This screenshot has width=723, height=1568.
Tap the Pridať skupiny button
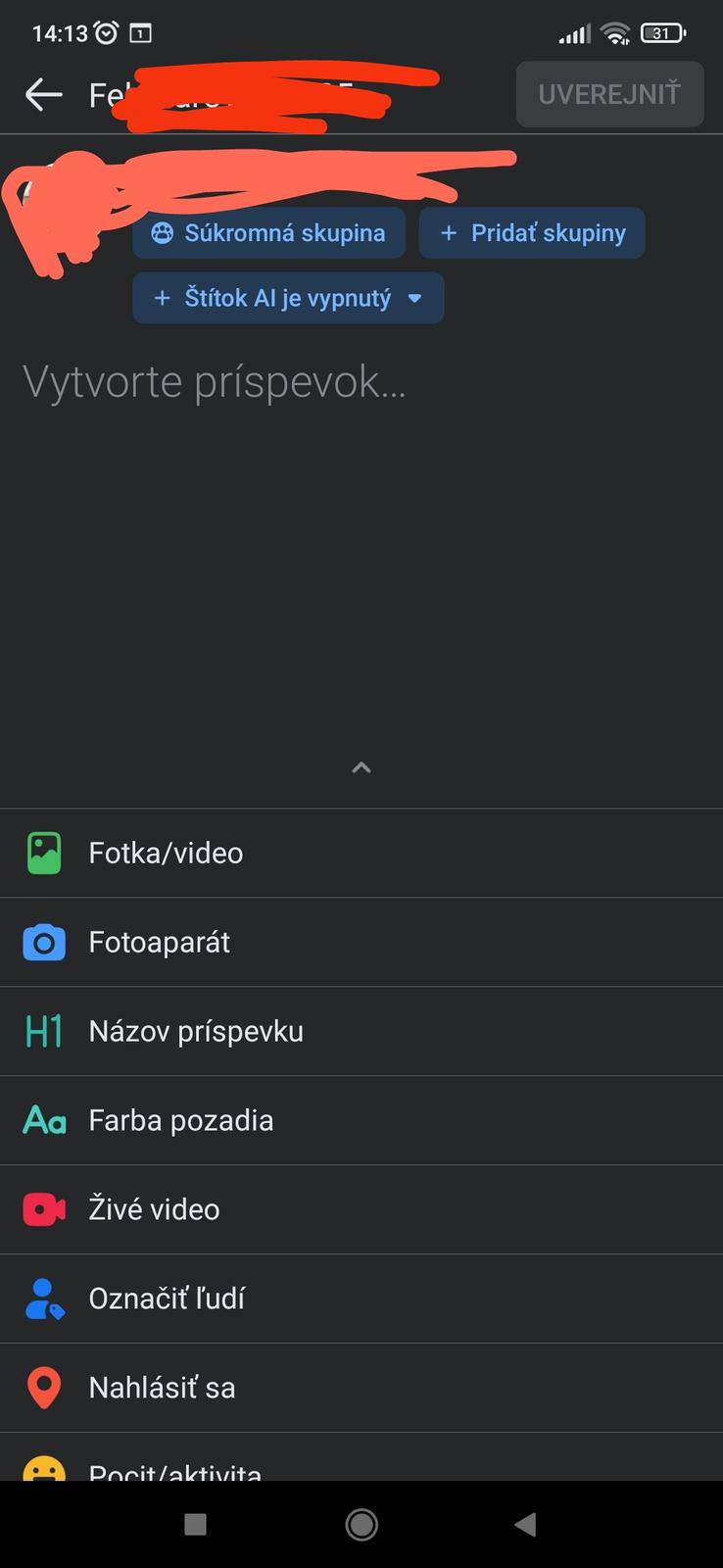532,233
